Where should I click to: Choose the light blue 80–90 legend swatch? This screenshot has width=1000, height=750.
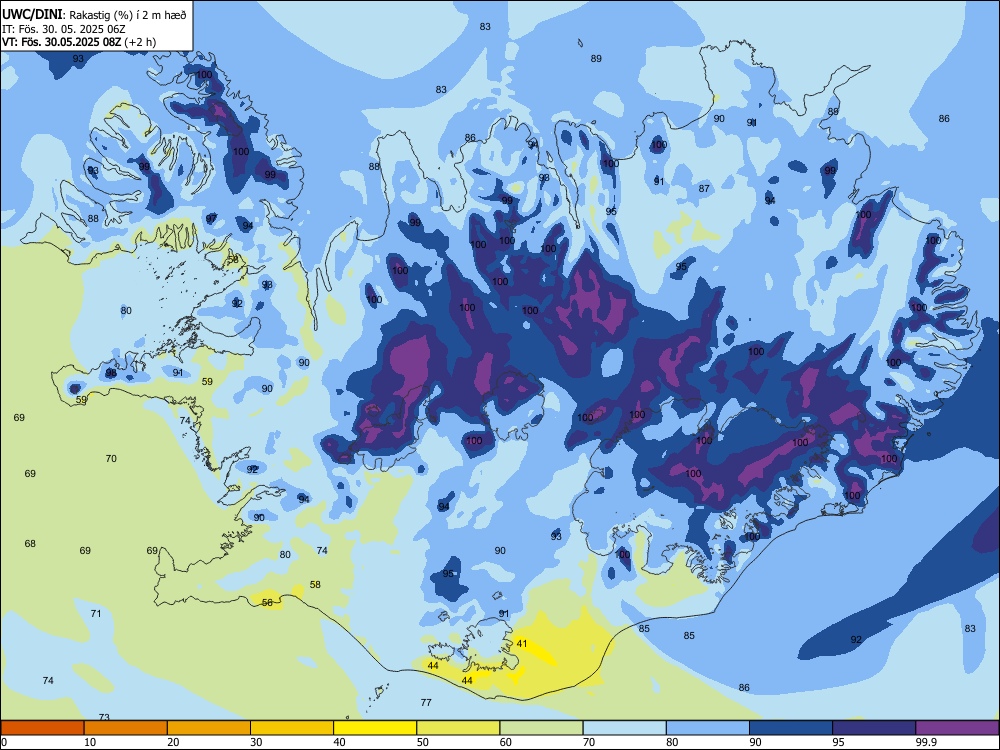point(708,728)
